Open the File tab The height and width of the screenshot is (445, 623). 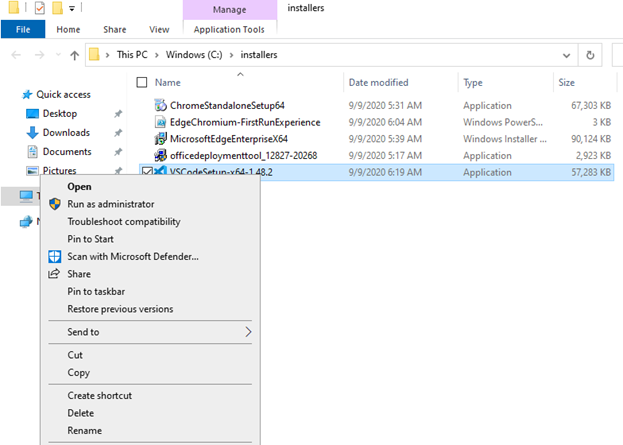click(23, 29)
